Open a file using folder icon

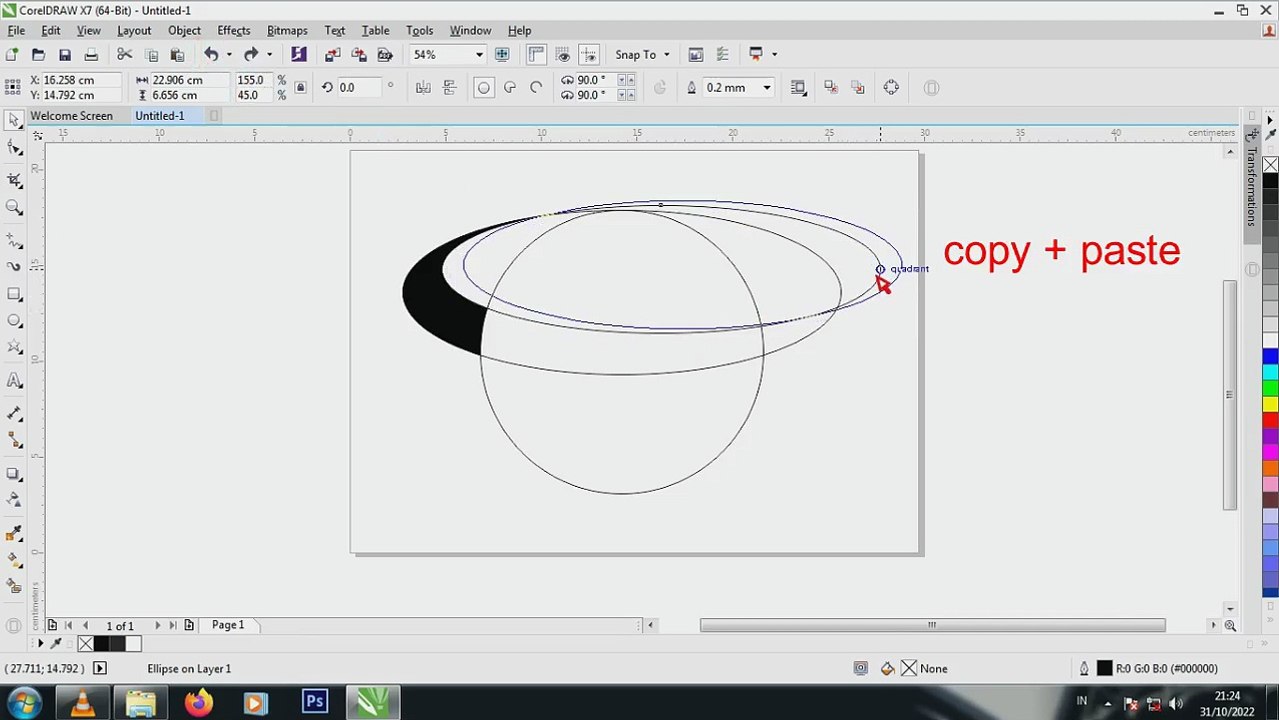click(38, 55)
